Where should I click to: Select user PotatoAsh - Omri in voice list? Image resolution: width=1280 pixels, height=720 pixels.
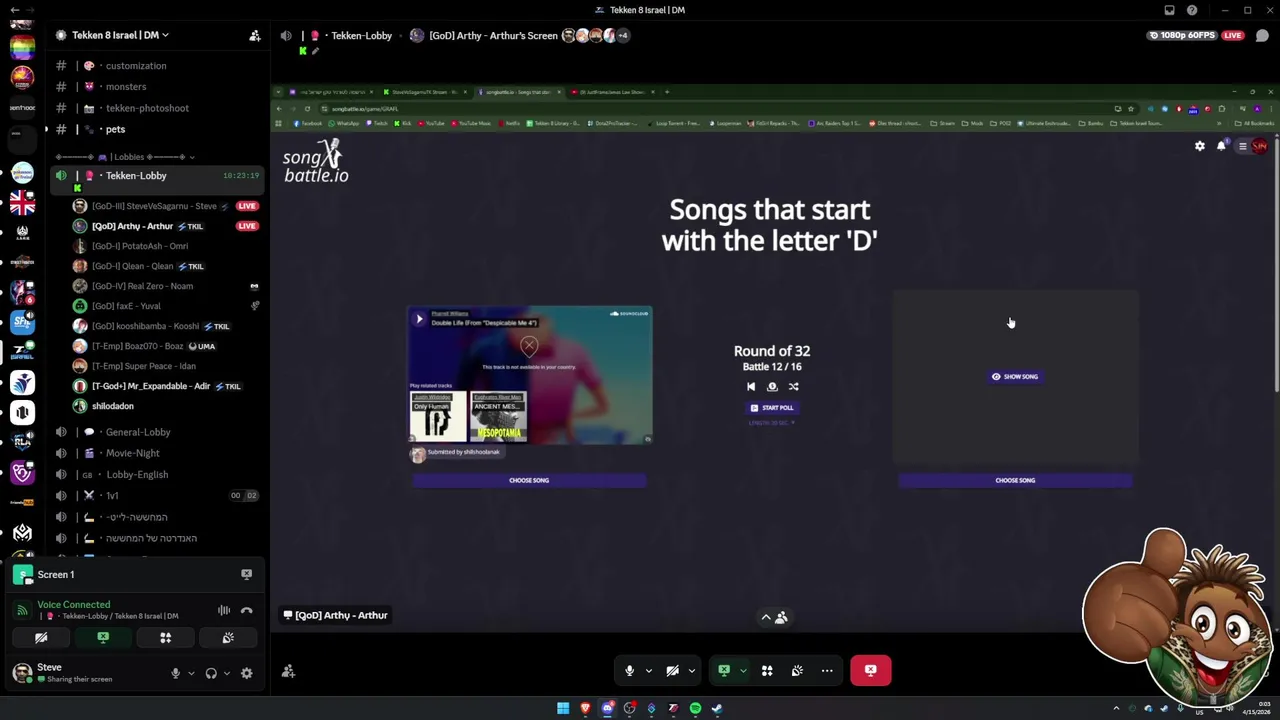tap(139, 246)
